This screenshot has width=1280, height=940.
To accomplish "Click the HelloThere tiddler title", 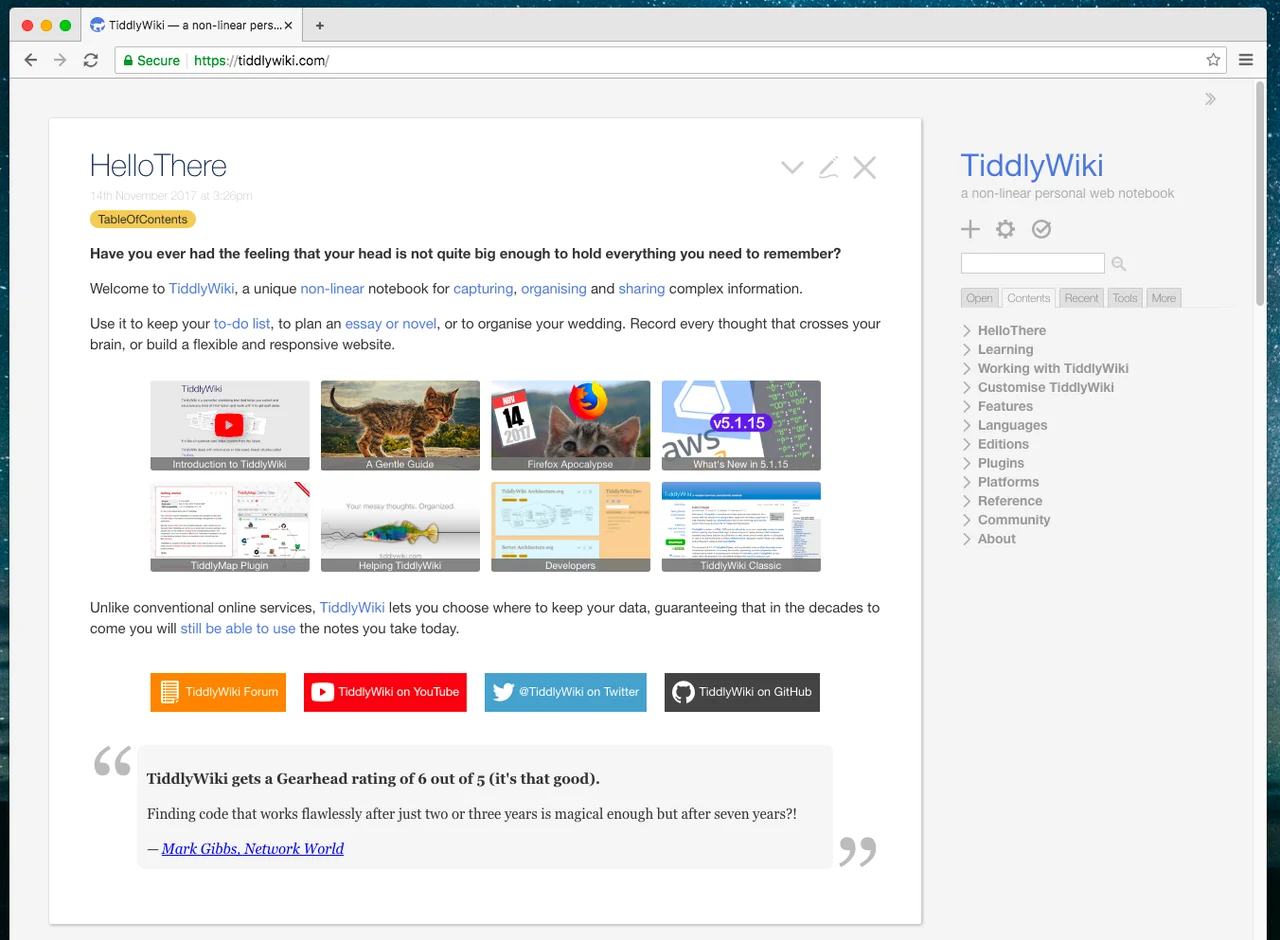I will tap(158, 166).
